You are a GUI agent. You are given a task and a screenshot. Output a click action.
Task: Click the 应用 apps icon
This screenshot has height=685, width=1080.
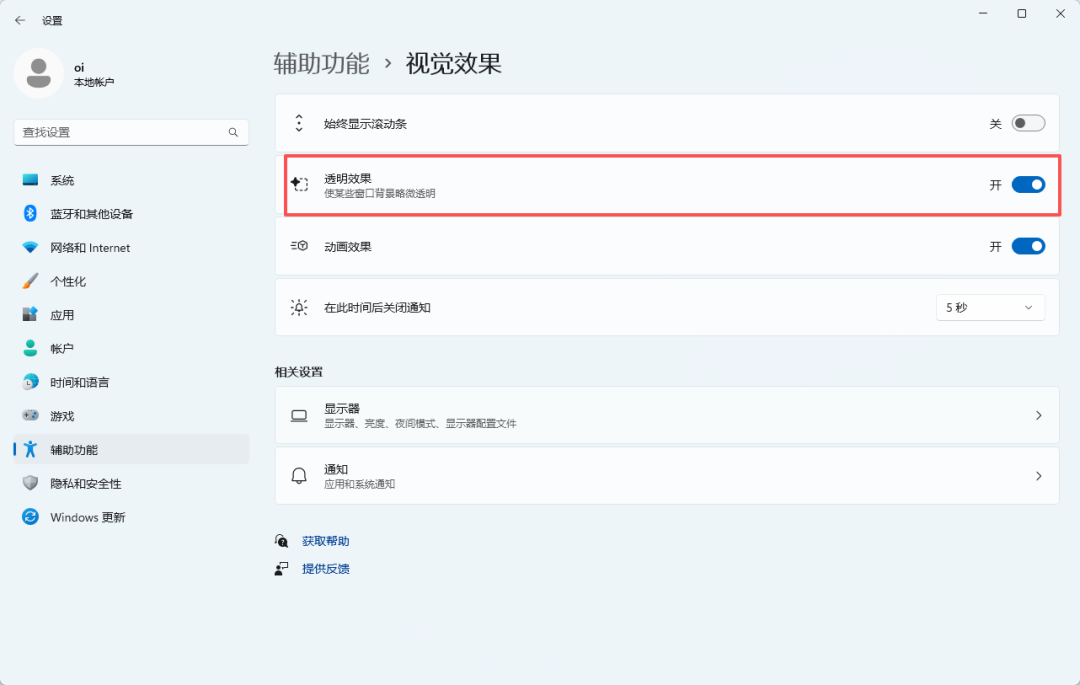tap(30, 315)
